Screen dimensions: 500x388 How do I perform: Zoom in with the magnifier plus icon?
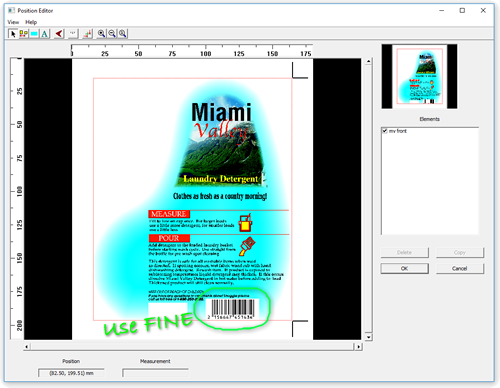[x=101, y=34]
